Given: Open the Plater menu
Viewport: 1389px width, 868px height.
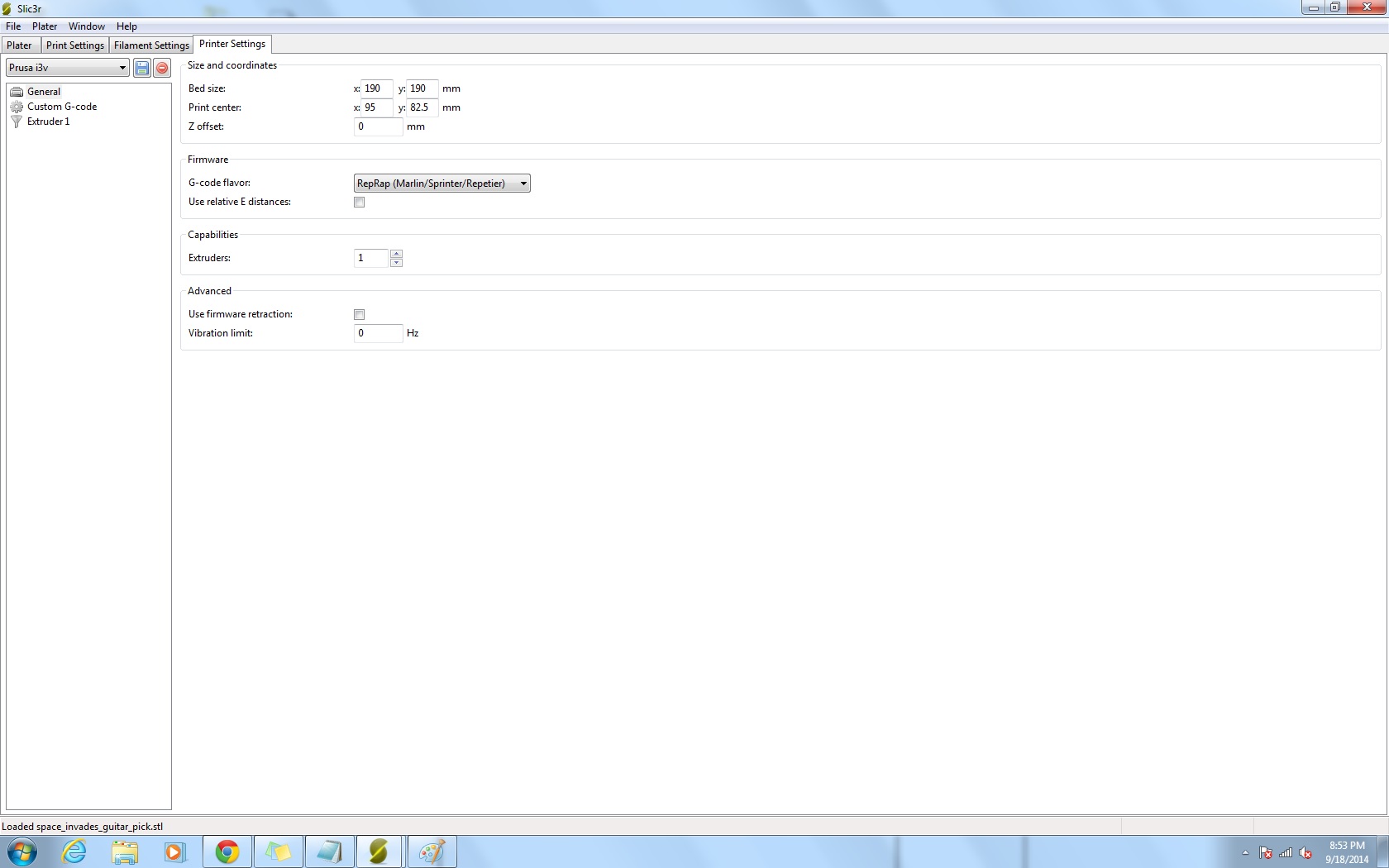Looking at the screenshot, I should 45,26.
